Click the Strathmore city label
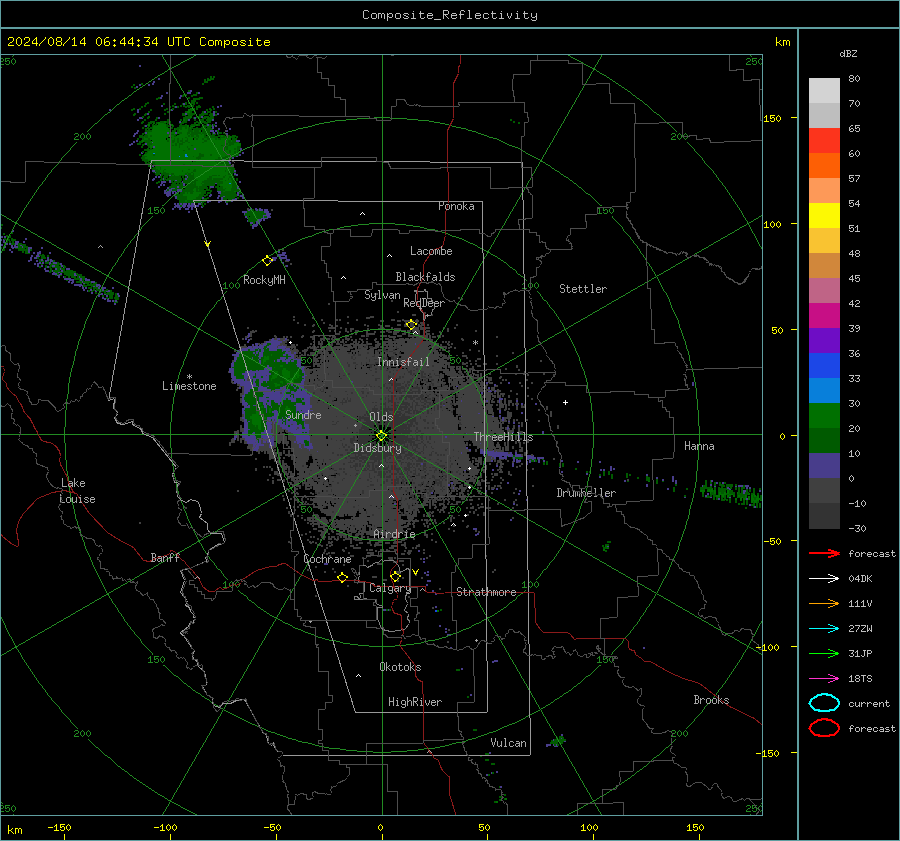This screenshot has width=900, height=841. point(486,592)
